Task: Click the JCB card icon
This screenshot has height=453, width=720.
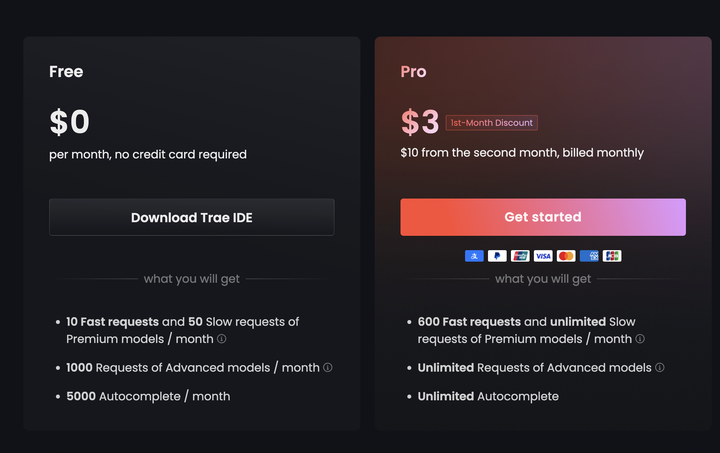Action: click(612, 256)
